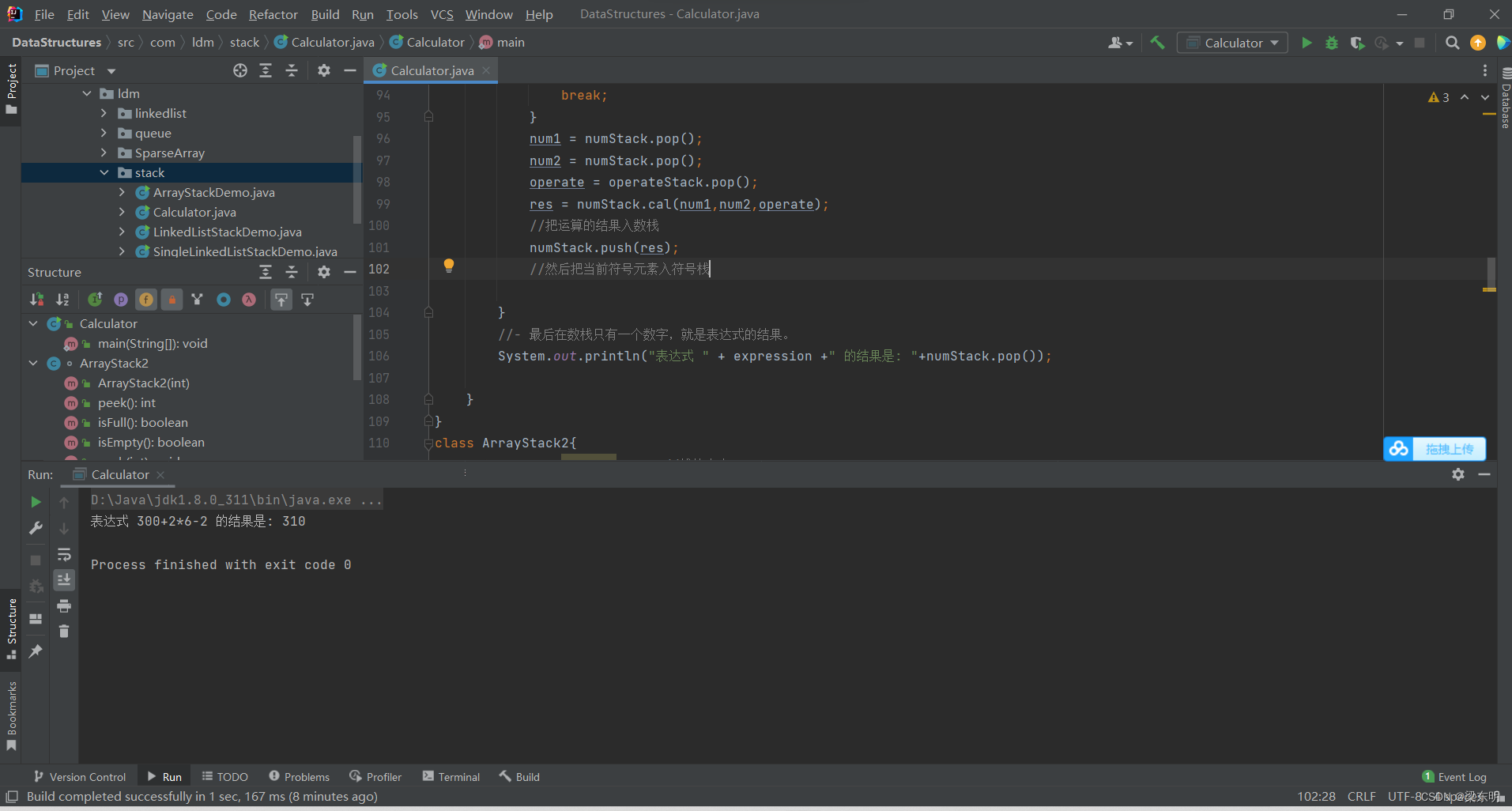
Task: Open Project panel gear options
Action: (x=324, y=70)
